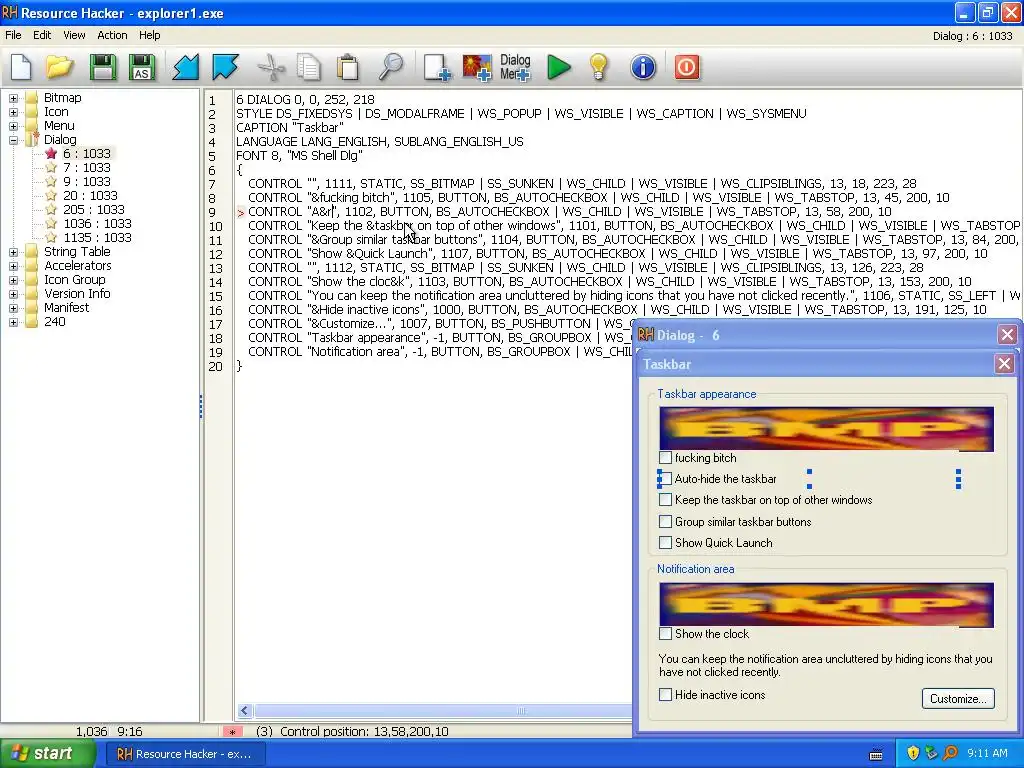1024x768 pixels.
Task: Click the security shield tray icon
Action: (912, 753)
